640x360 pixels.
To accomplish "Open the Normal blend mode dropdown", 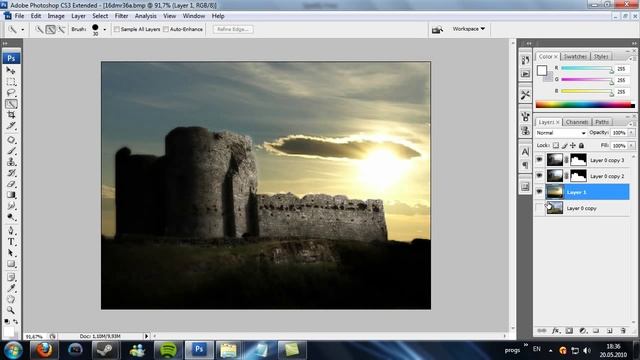I will tap(560, 133).
